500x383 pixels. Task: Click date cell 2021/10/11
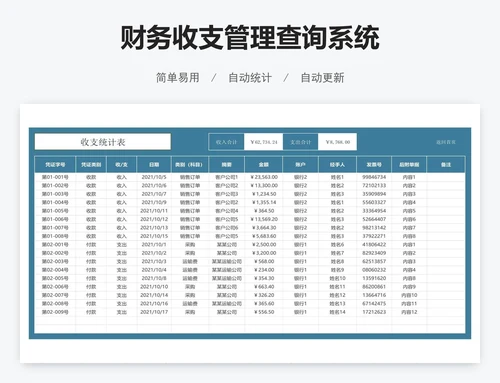click(154, 211)
